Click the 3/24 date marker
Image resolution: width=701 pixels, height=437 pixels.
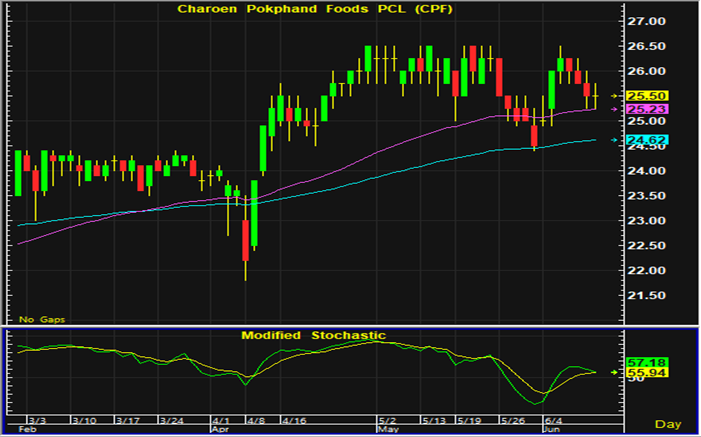[172, 421]
